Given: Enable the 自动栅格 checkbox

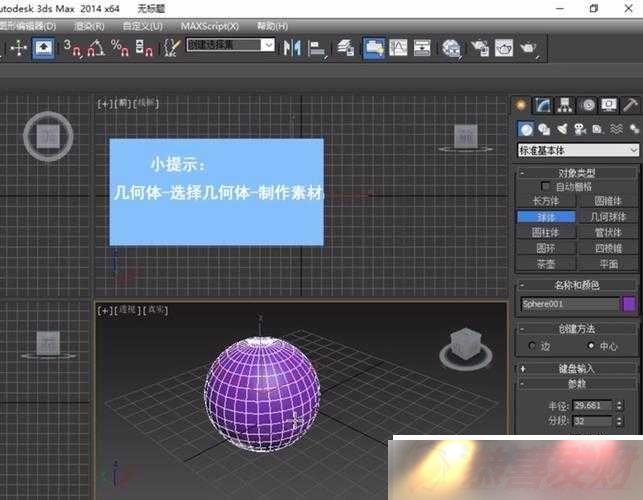Looking at the screenshot, I should point(545,187).
